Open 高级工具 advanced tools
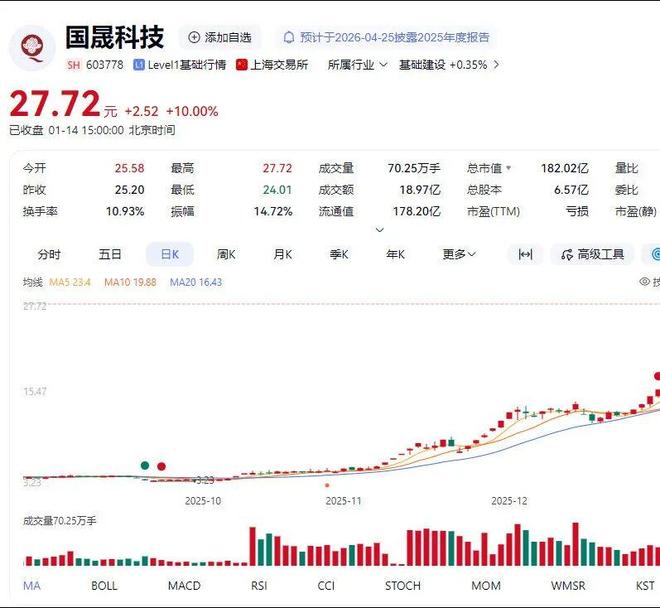The width and height of the screenshot is (660, 608). (592, 254)
